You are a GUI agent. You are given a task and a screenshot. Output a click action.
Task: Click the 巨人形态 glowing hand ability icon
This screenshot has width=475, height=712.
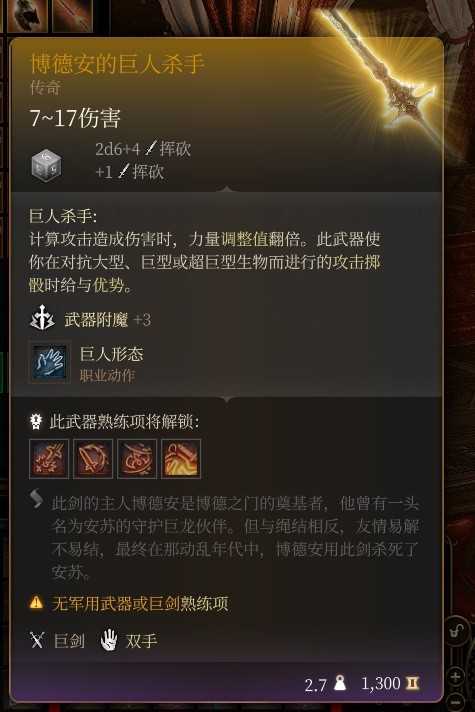49,362
